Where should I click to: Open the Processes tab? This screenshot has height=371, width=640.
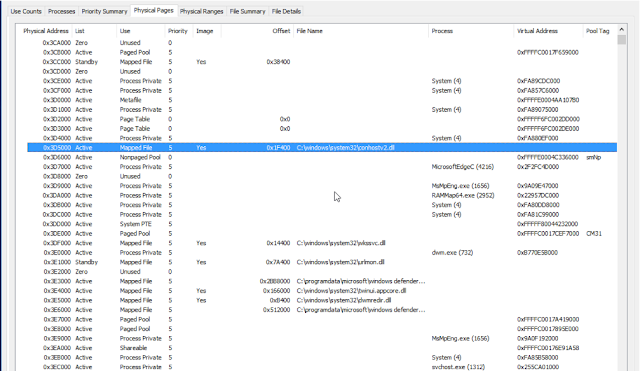[x=62, y=11]
